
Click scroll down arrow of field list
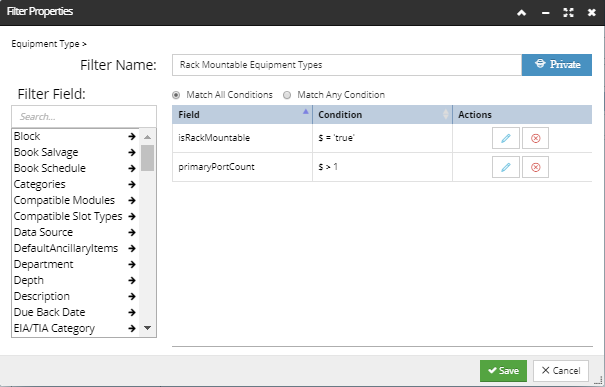tap(147, 328)
